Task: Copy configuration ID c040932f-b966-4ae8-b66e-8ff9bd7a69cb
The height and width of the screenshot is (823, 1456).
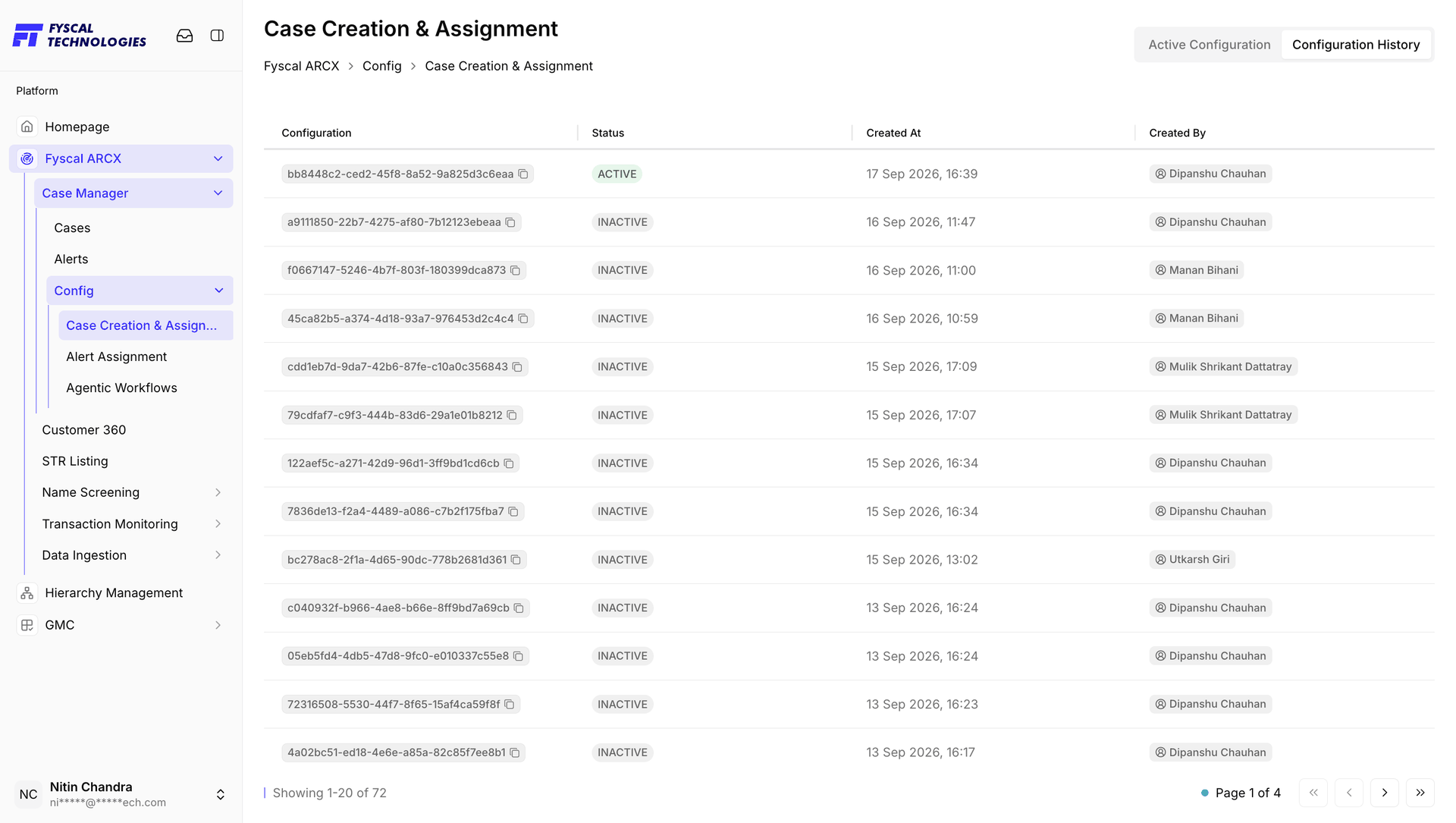Action: click(519, 608)
